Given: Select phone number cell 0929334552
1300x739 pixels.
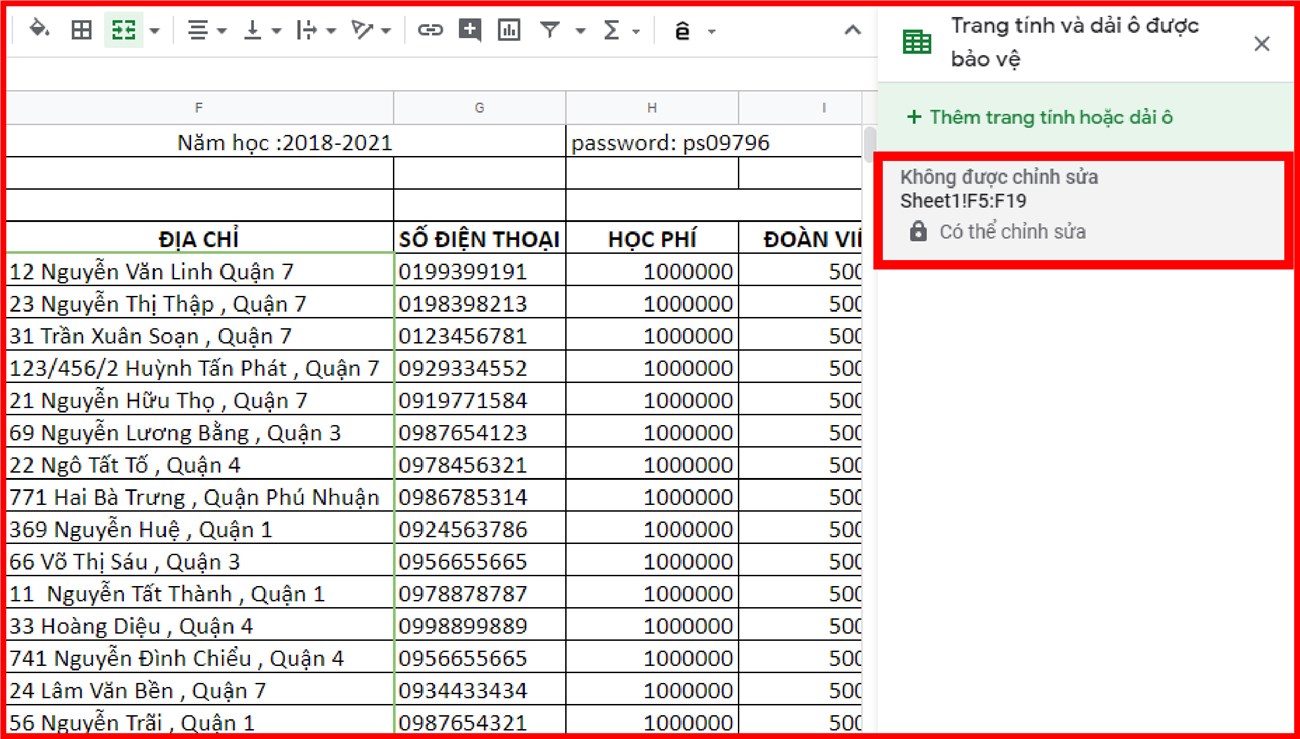Looking at the screenshot, I should [480, 367].
